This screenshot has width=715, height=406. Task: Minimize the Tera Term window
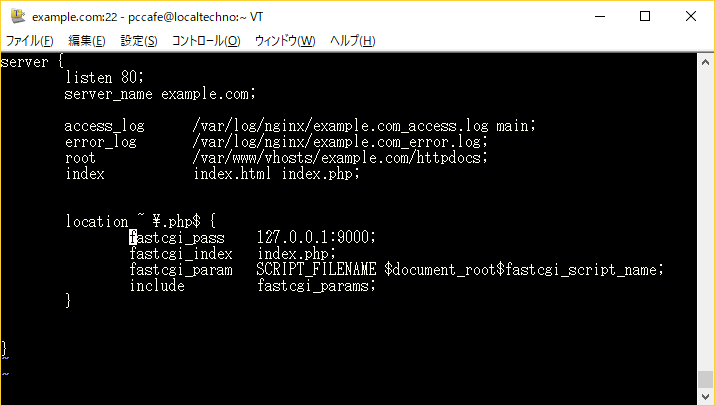pyautogui.click(x=600, y=16)
